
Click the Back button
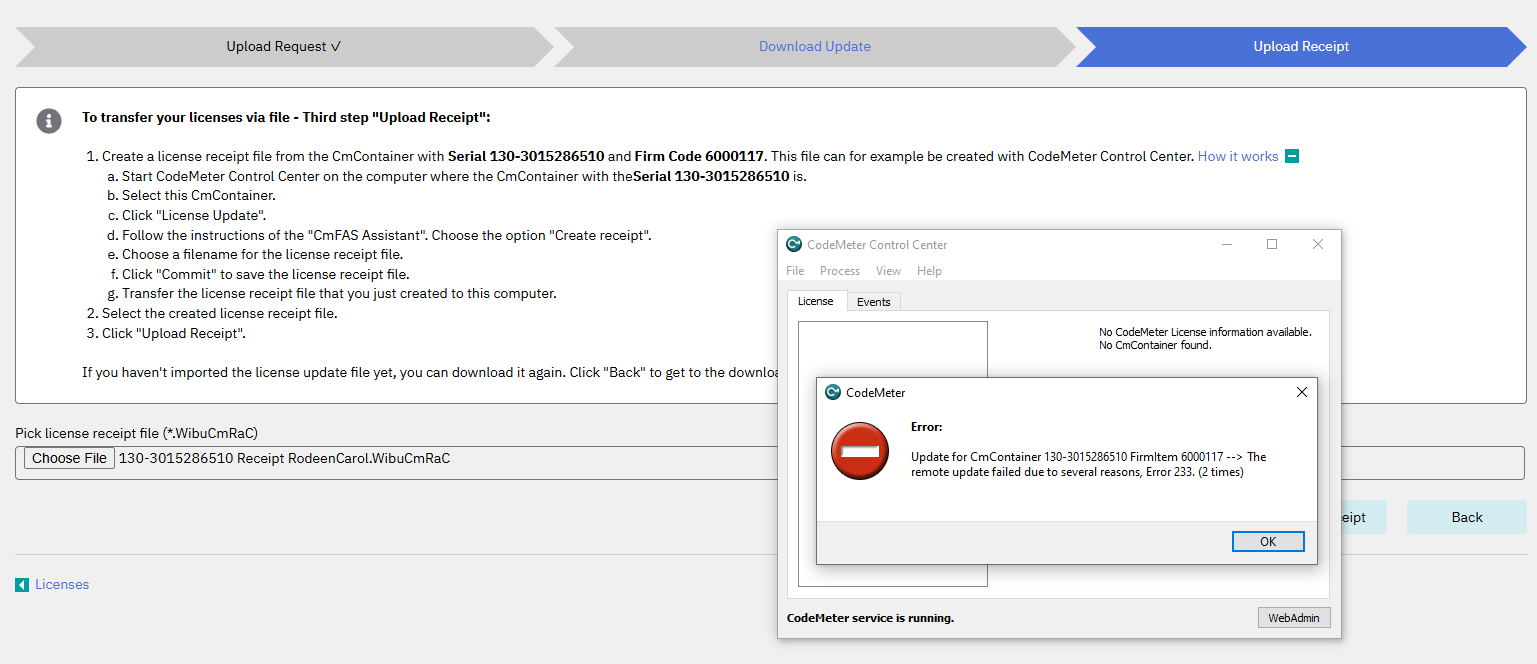tap(1467, 517)
